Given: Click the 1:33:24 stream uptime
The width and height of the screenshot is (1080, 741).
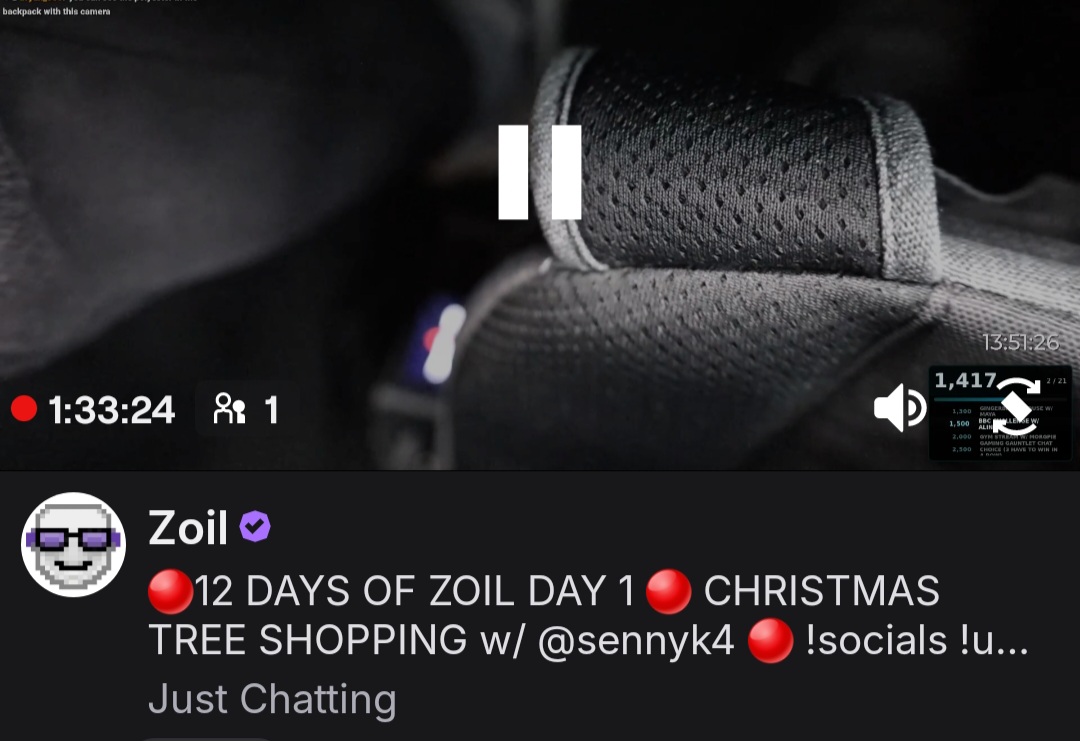Looking at the screenshot, I should click(112, 410).
